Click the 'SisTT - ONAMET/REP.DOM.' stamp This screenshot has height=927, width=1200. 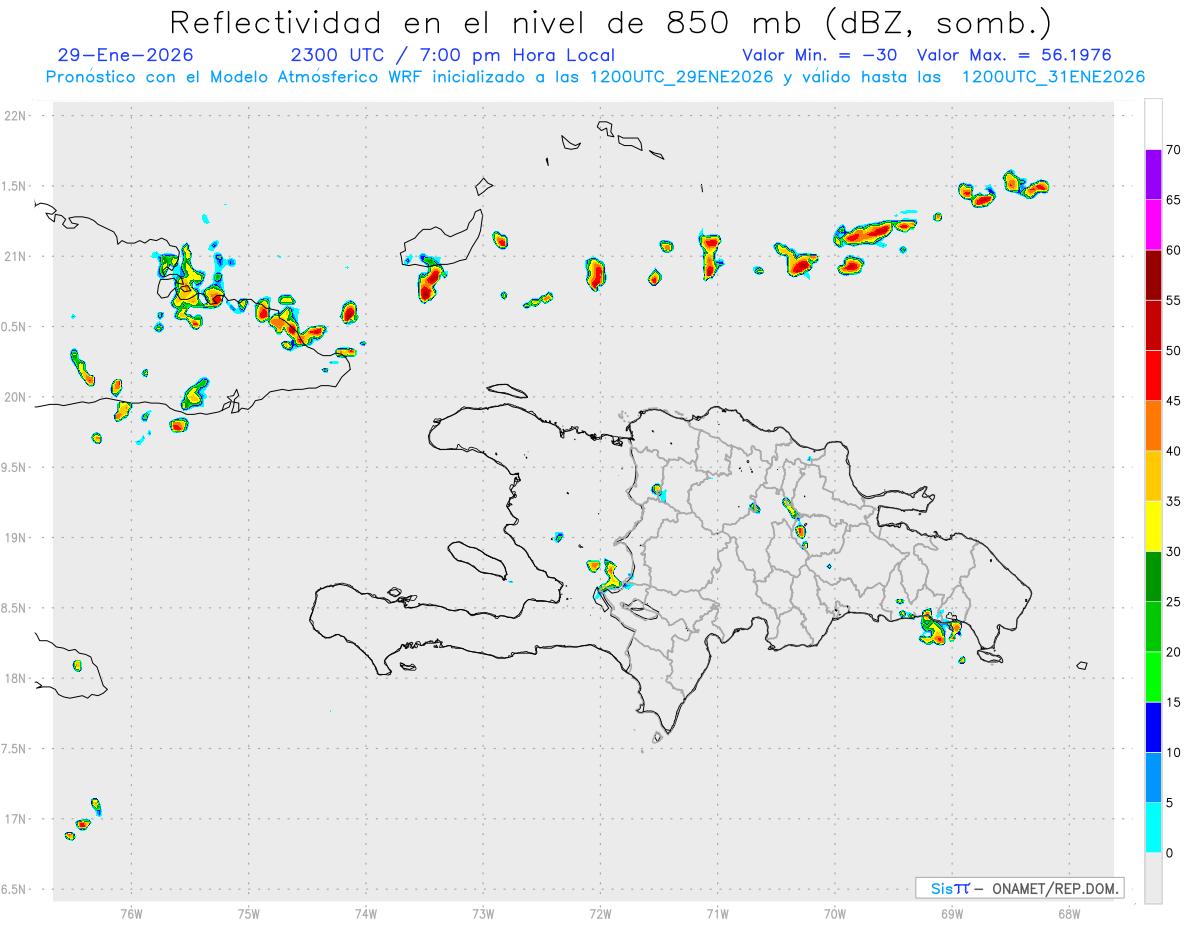[1019, 888]
